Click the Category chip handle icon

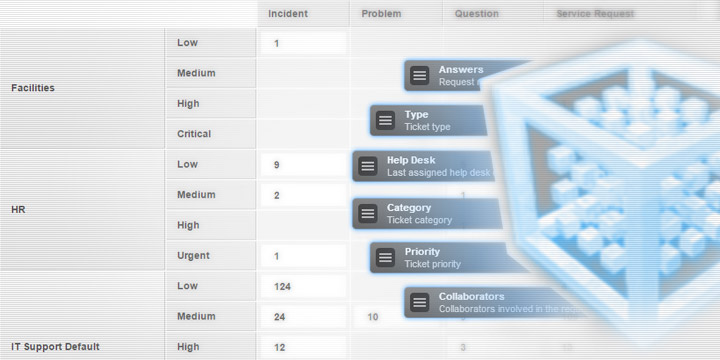pos(368,214)
